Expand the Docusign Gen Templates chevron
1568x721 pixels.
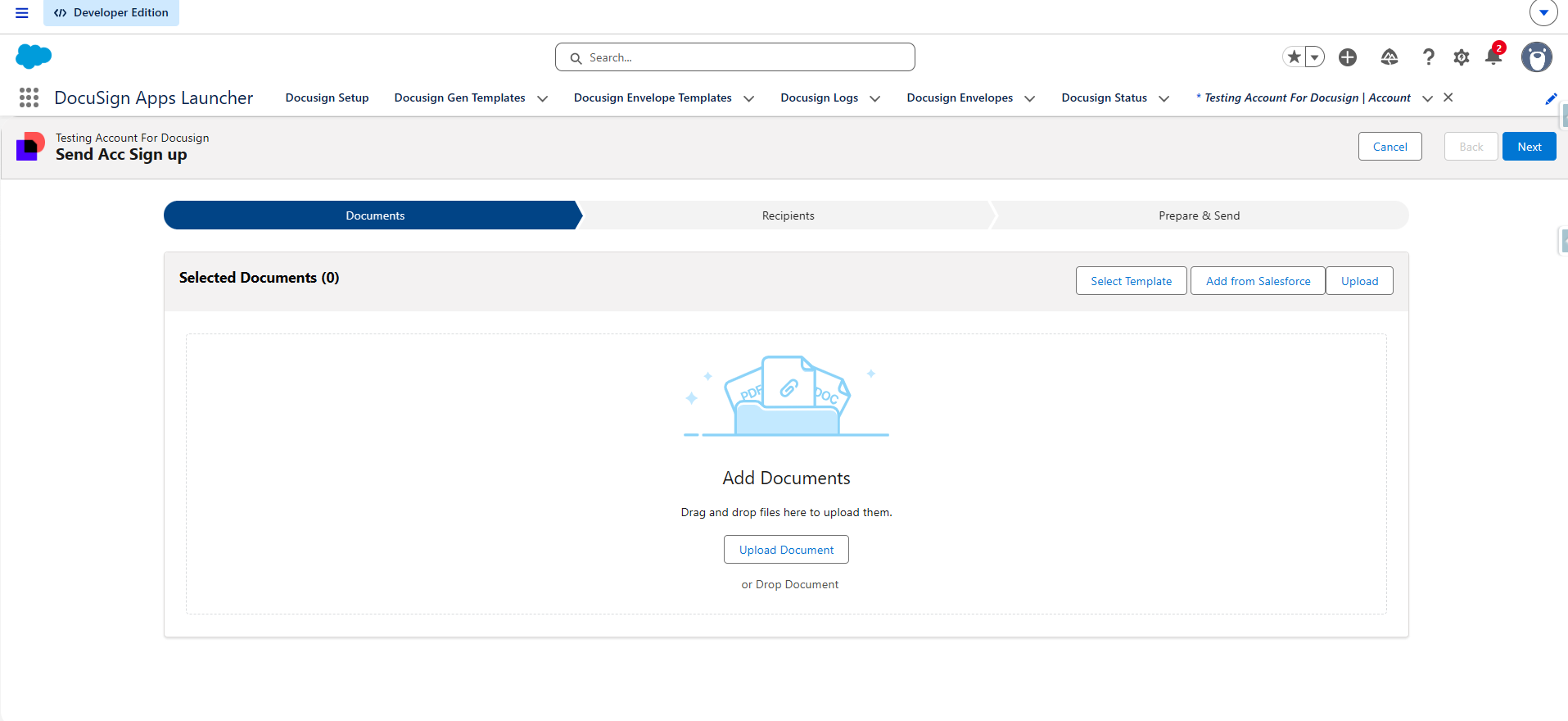(x=542, y=98)
